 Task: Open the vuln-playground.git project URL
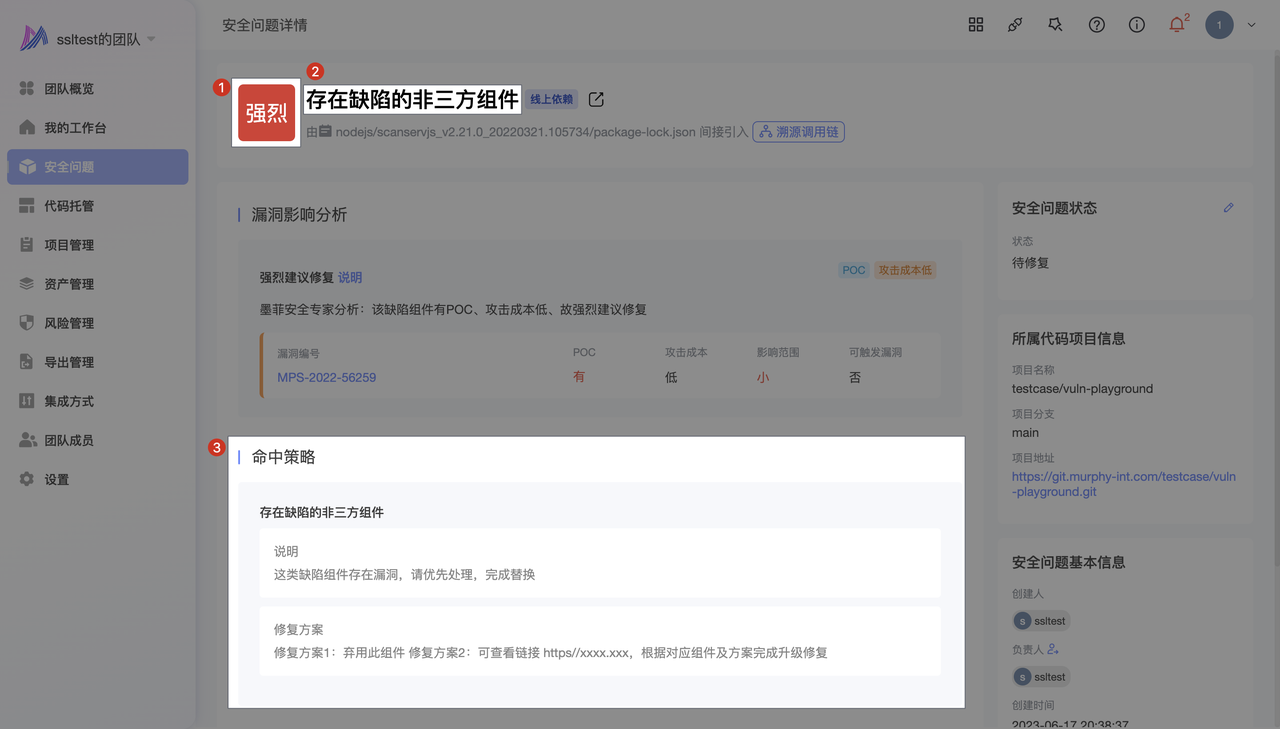pos(1123,484)
